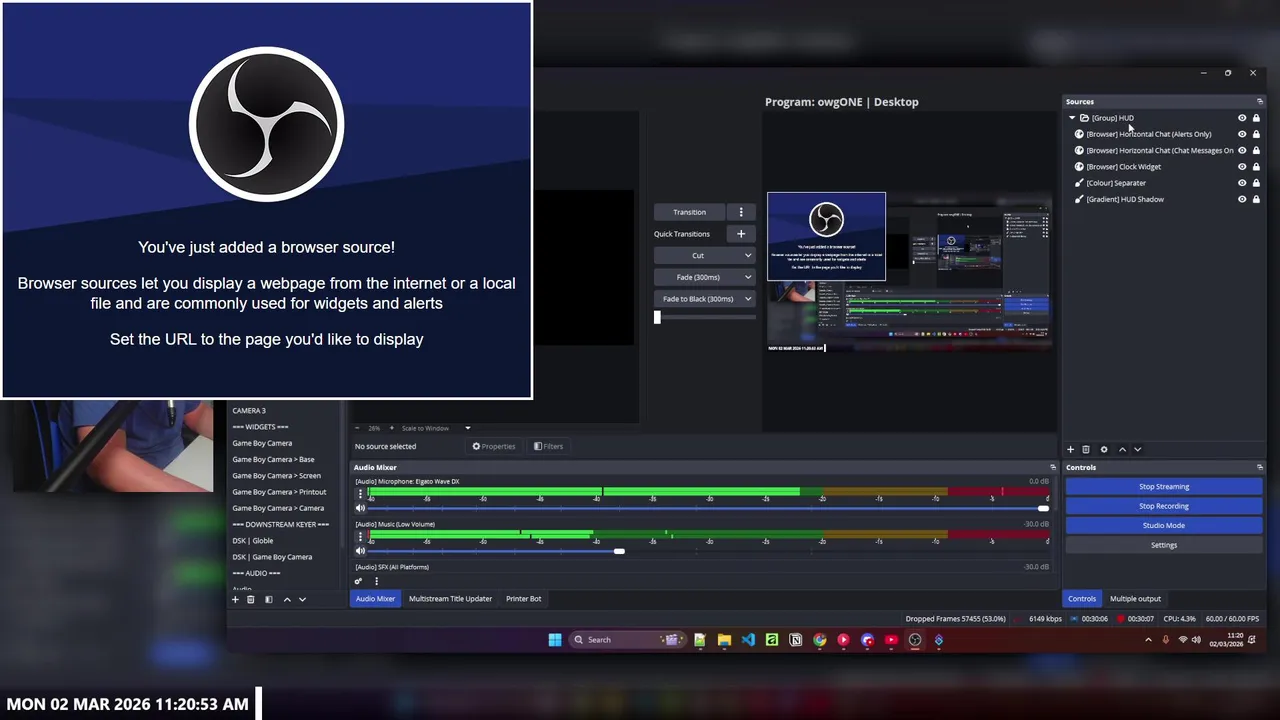Open the browser icon of Clock Widget source

click(x=1079, y=167)
